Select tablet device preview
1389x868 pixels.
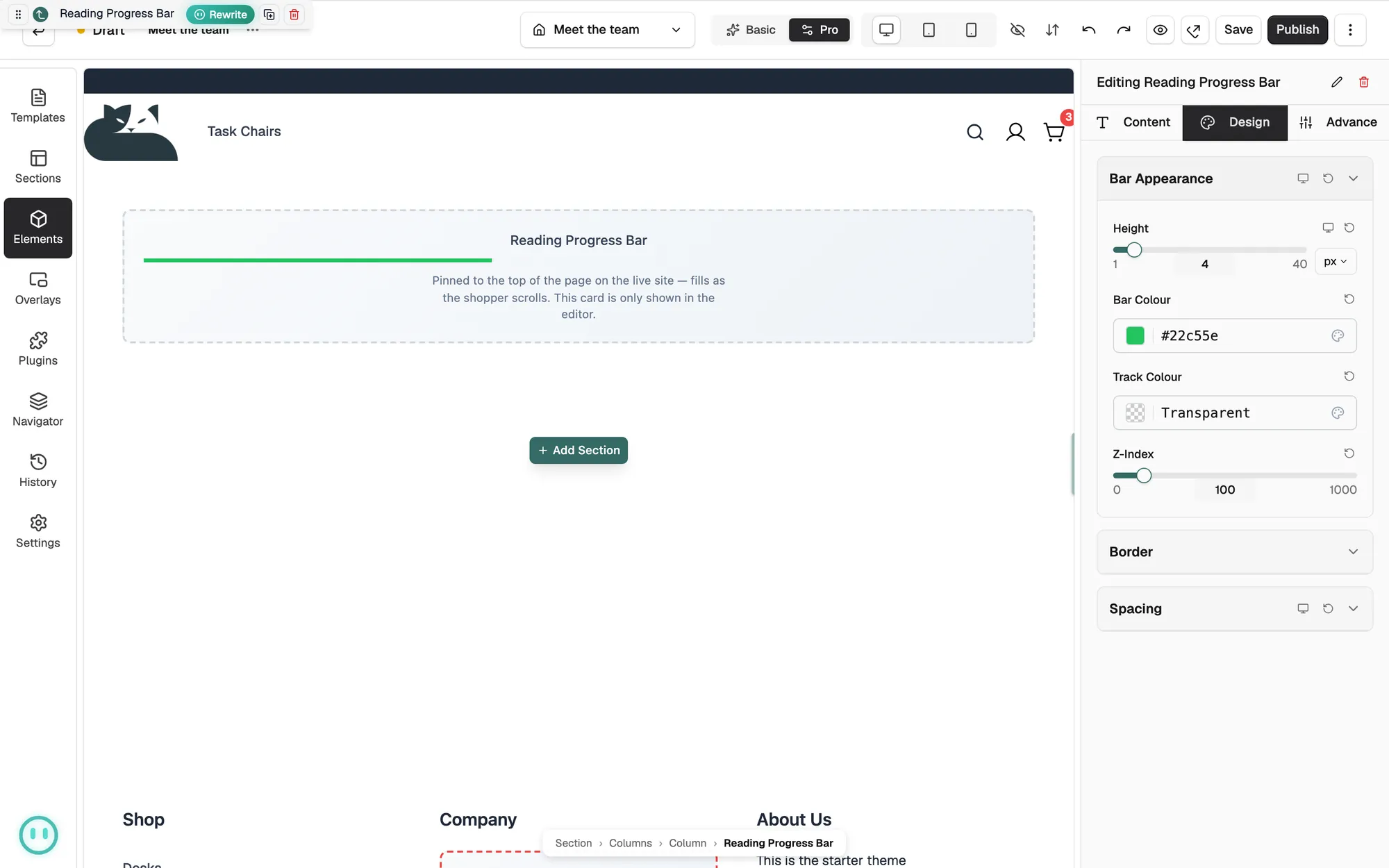point(929,30)
